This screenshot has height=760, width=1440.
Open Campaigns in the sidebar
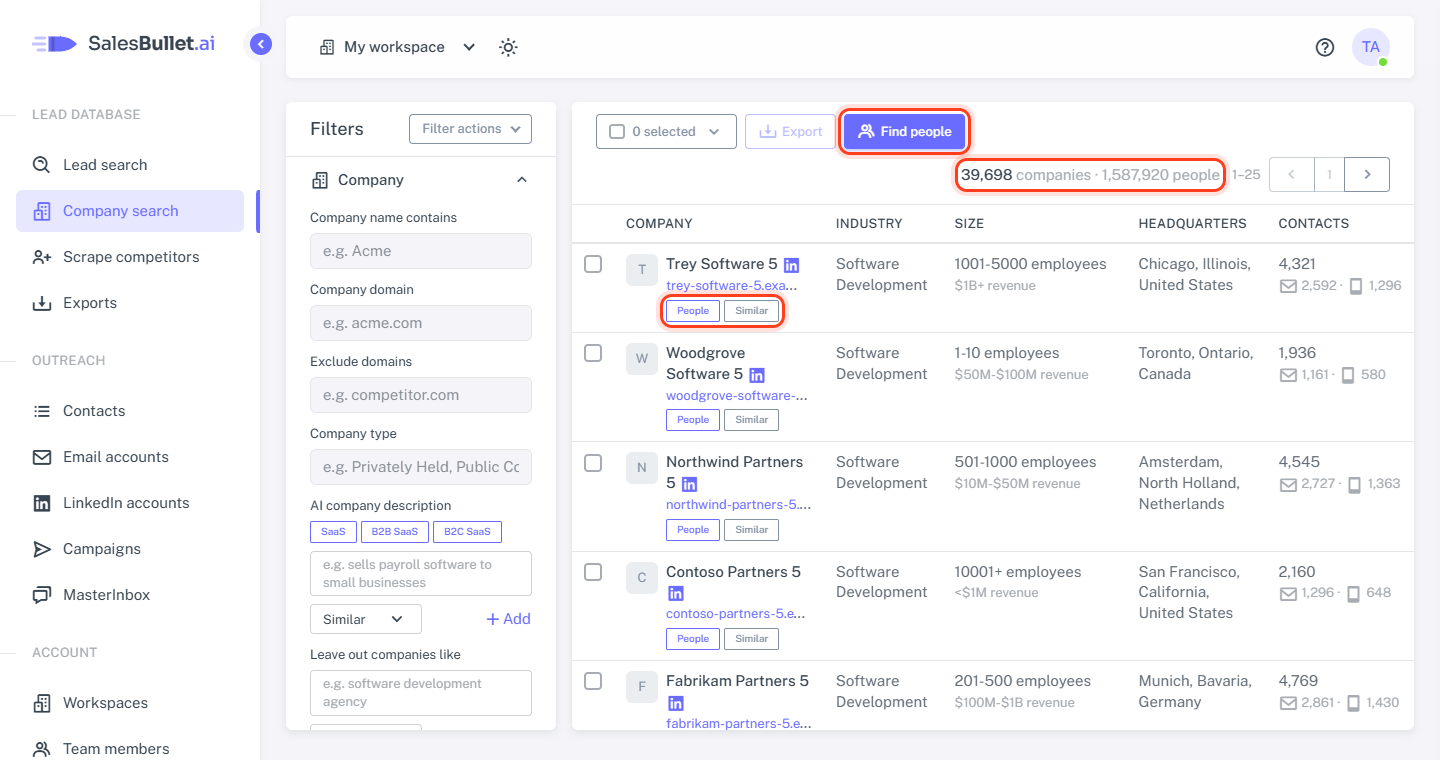pyautogui.click(x=130, y=549)
